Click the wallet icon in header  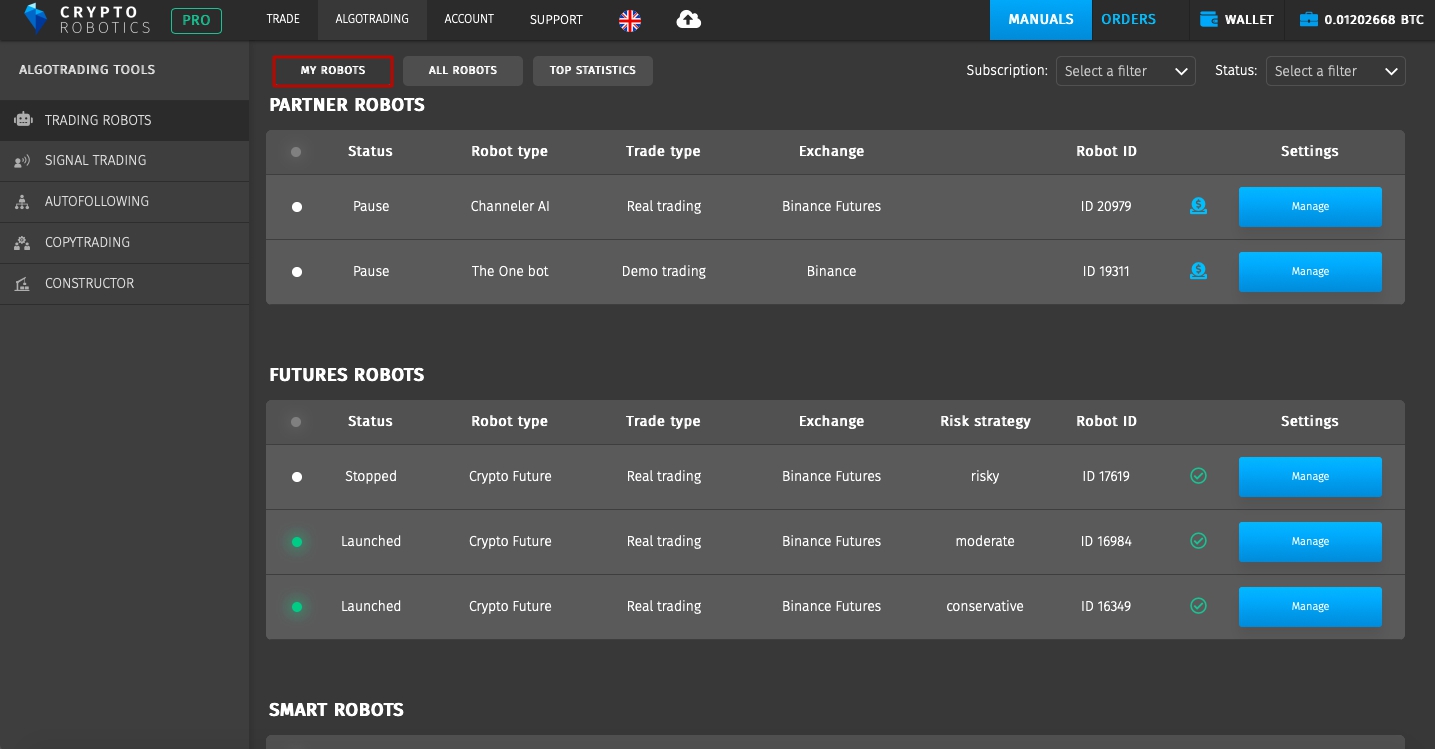pos(1208,19)
